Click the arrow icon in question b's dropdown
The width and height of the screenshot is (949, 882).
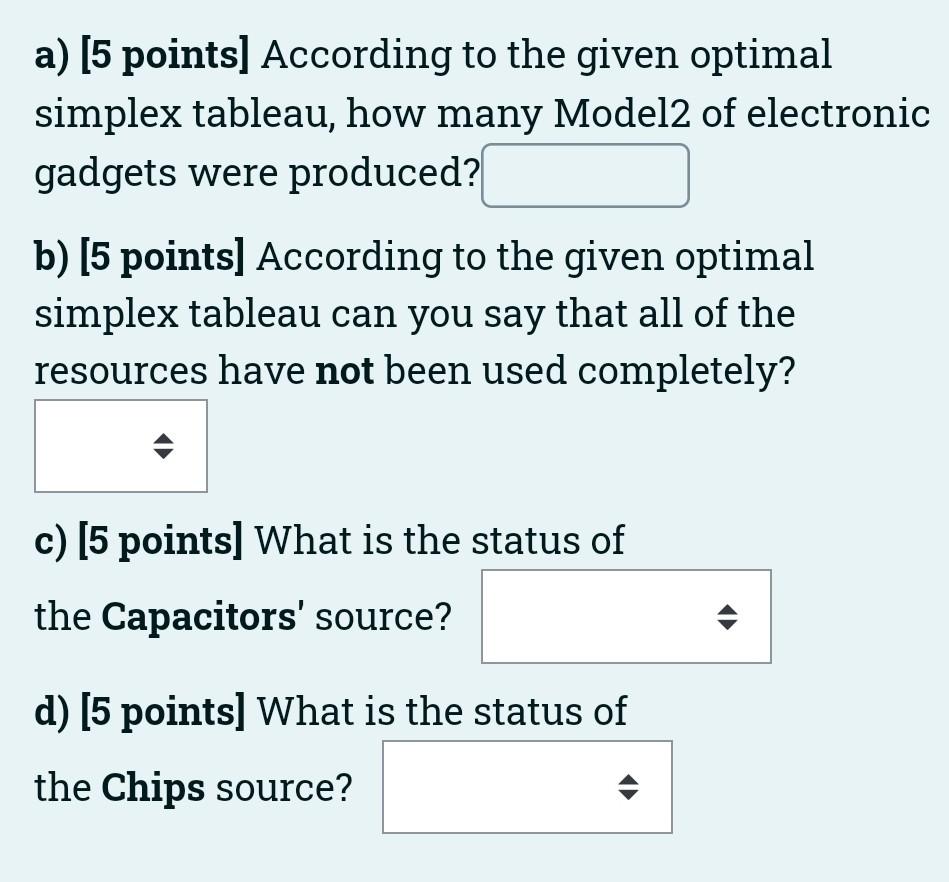pyautogui.click(x=163, y=446)
